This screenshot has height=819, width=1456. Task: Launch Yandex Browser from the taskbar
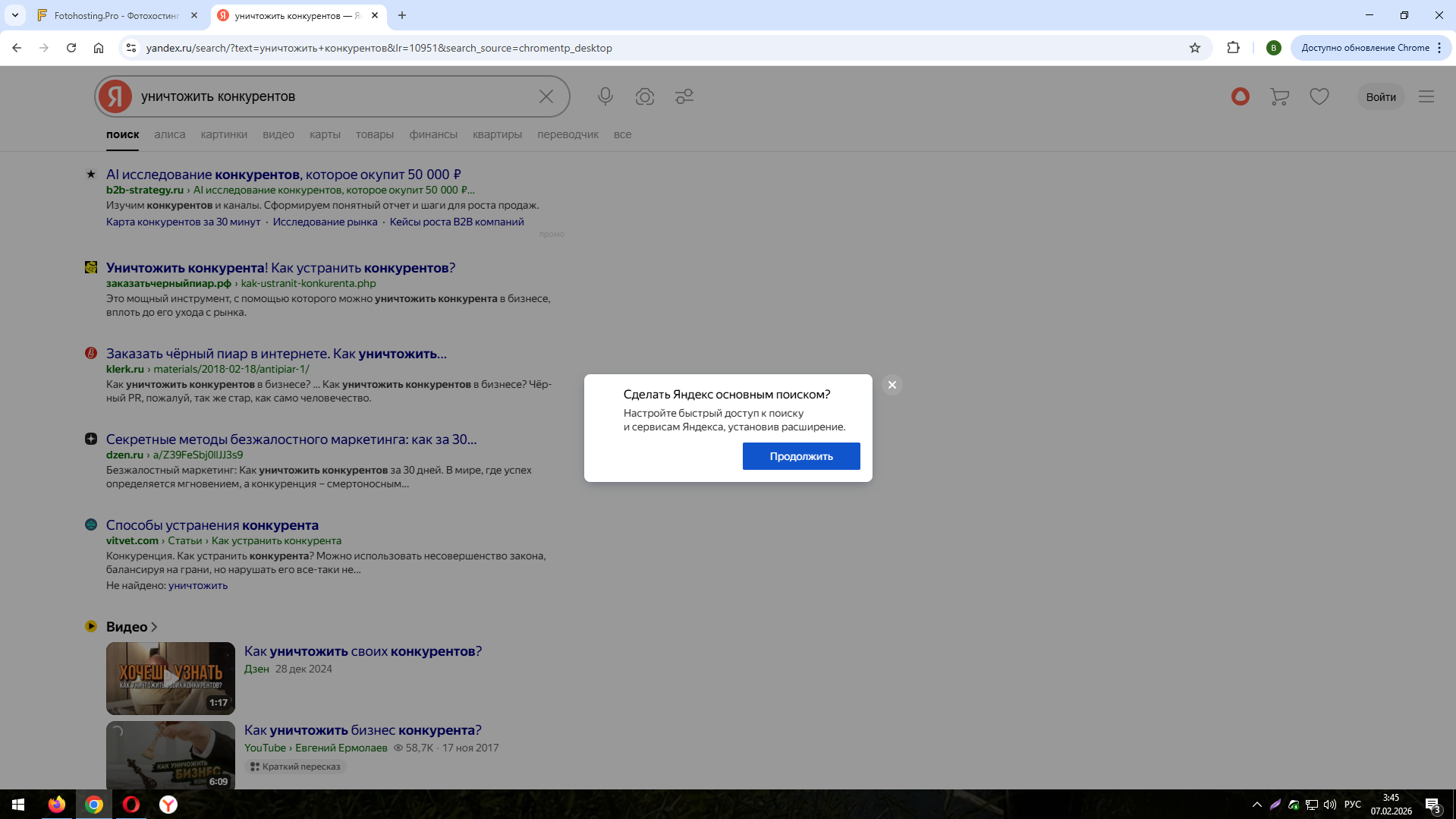[x=168, y=805]
